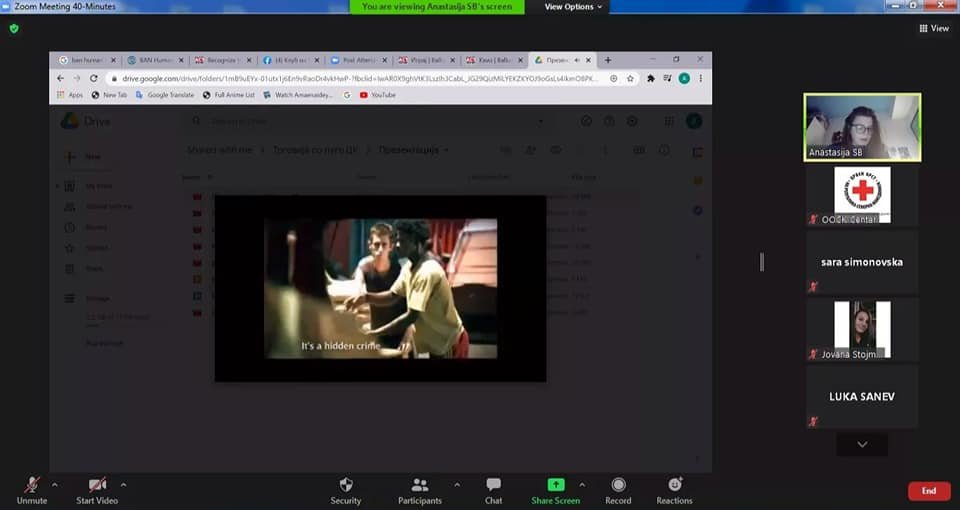The width and height of the screenshot is (960, 510).
Task: Open Google Translate bookmark
Action: point(165,95)
